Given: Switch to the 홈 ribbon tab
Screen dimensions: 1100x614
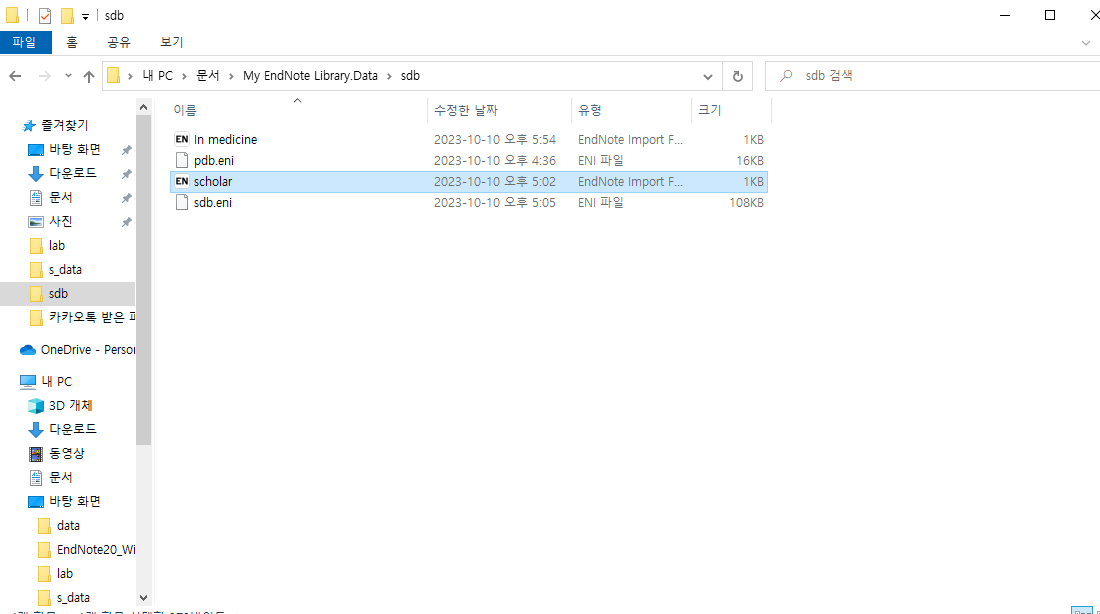Looking at the screenshot, I should [72, 42].
